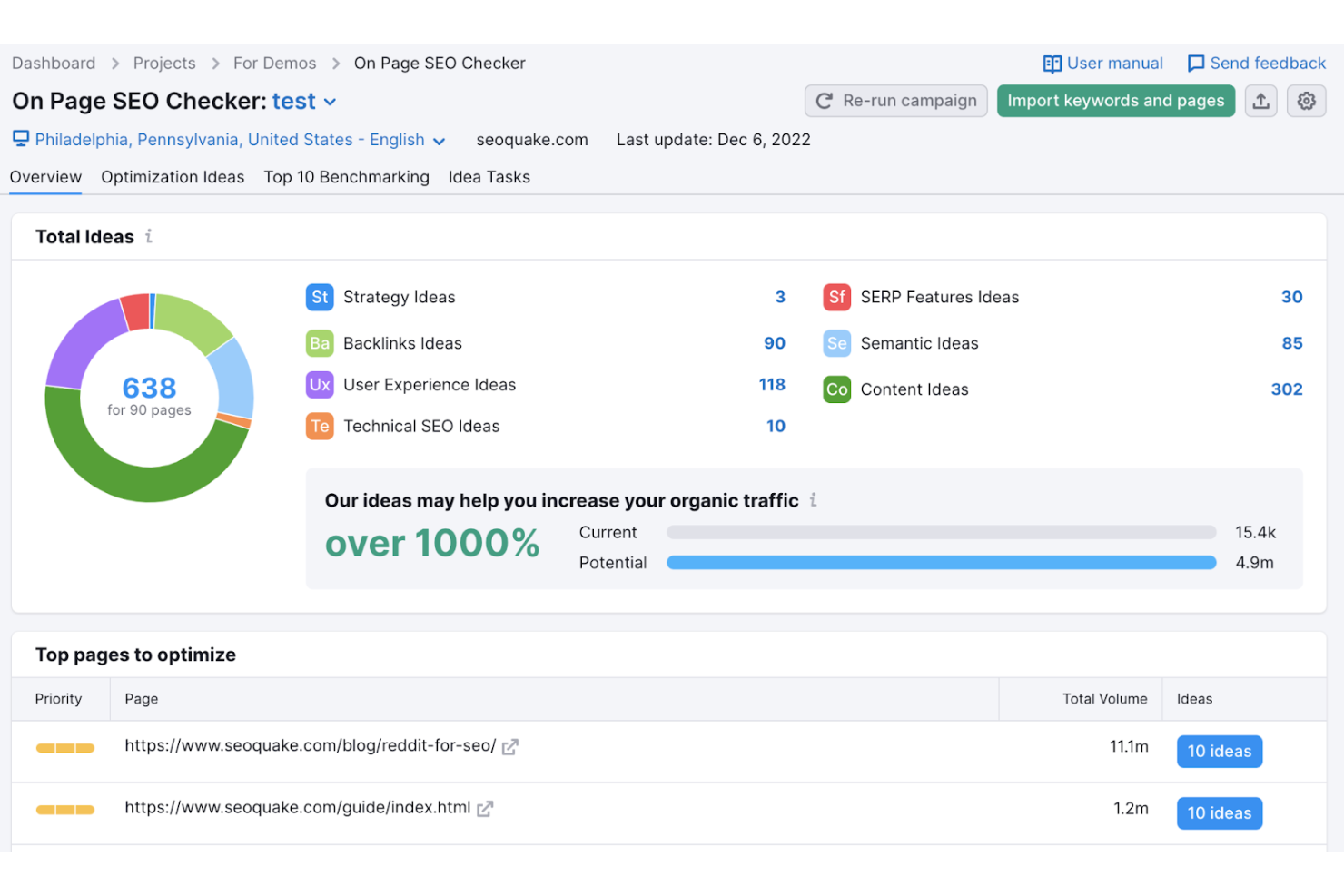Click the Total Volume column header

1105,699
